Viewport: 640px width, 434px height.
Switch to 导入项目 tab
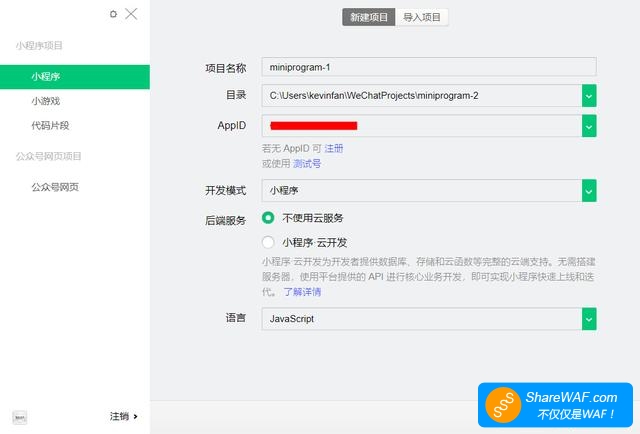(x=422, y=17)
